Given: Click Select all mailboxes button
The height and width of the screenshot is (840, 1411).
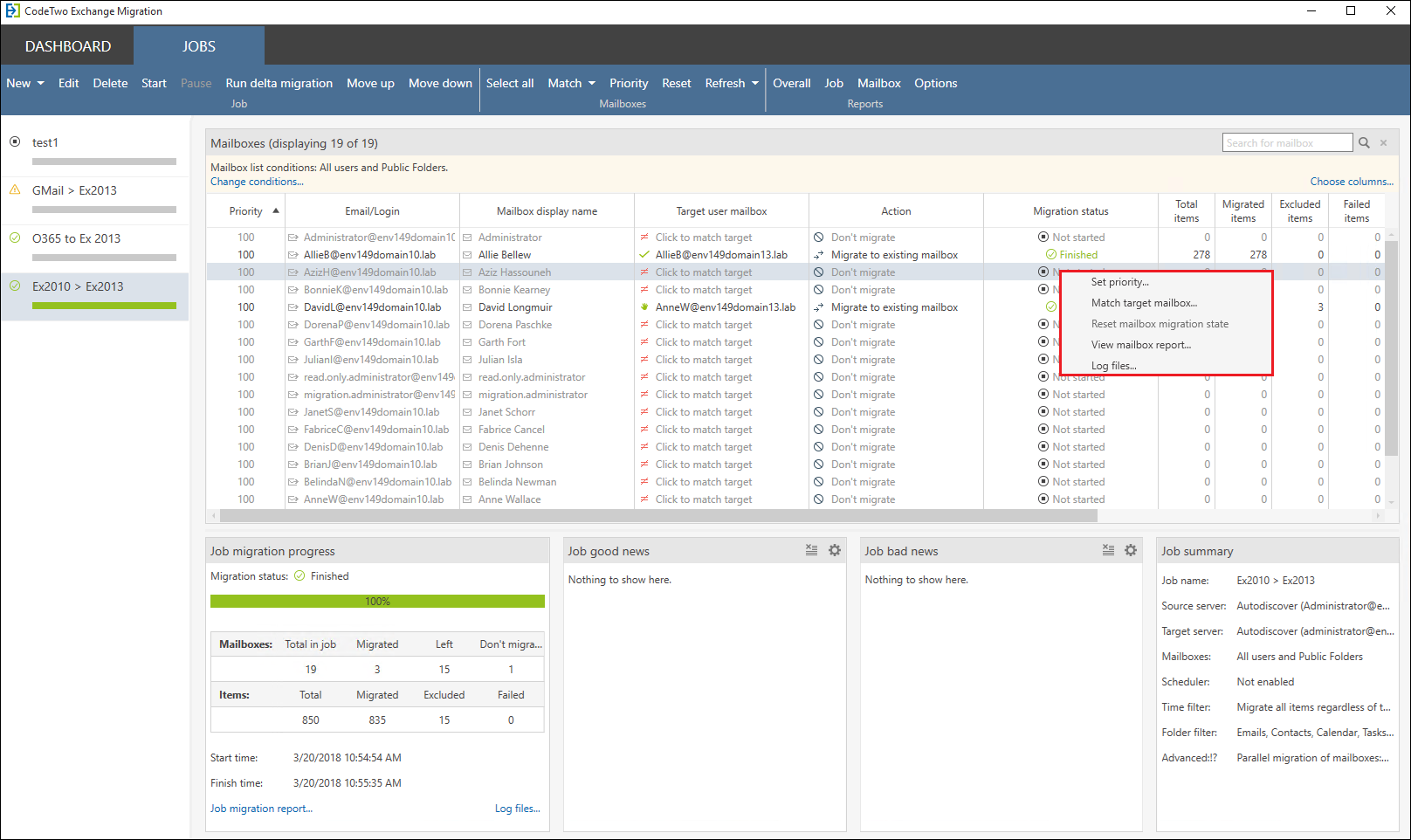Looking at the screenshot, I should pyautogui.click(x=510, y=83).
